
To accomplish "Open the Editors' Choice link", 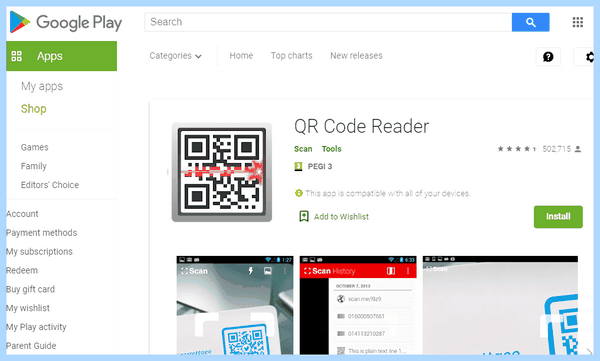I will tap(50, 185).
